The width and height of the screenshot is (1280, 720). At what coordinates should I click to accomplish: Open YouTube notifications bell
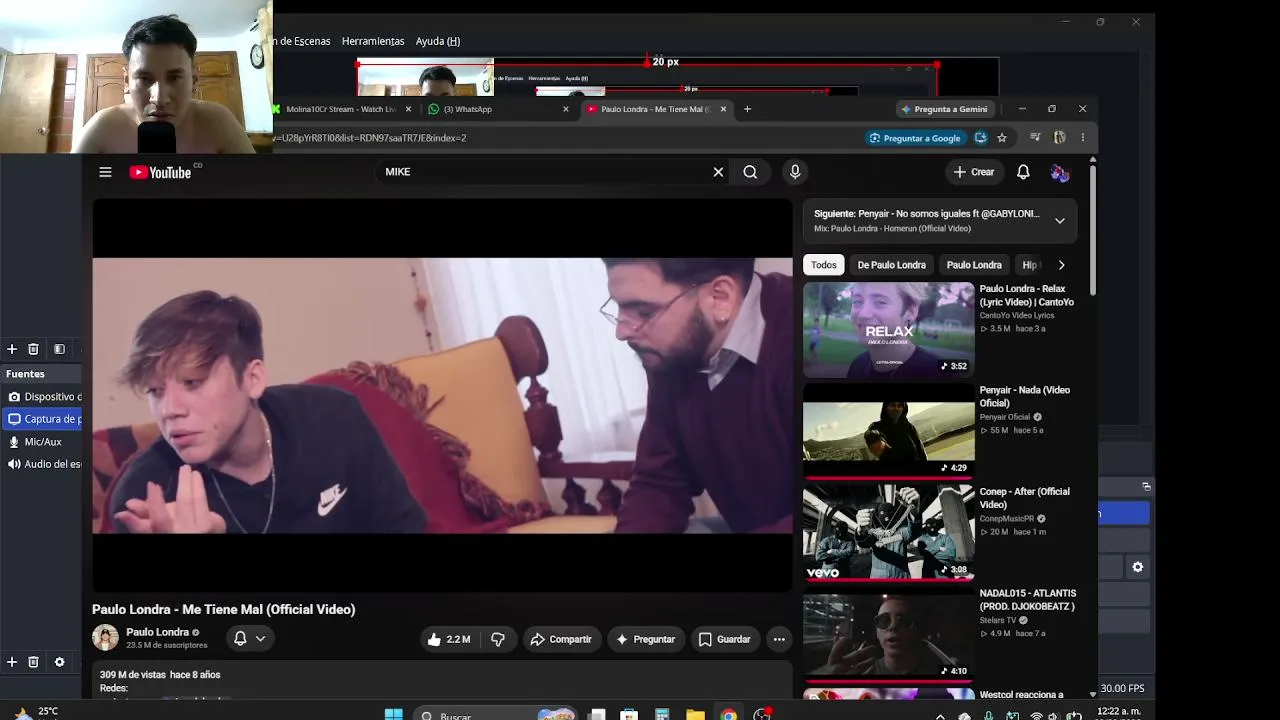(x=1023, y=172)
